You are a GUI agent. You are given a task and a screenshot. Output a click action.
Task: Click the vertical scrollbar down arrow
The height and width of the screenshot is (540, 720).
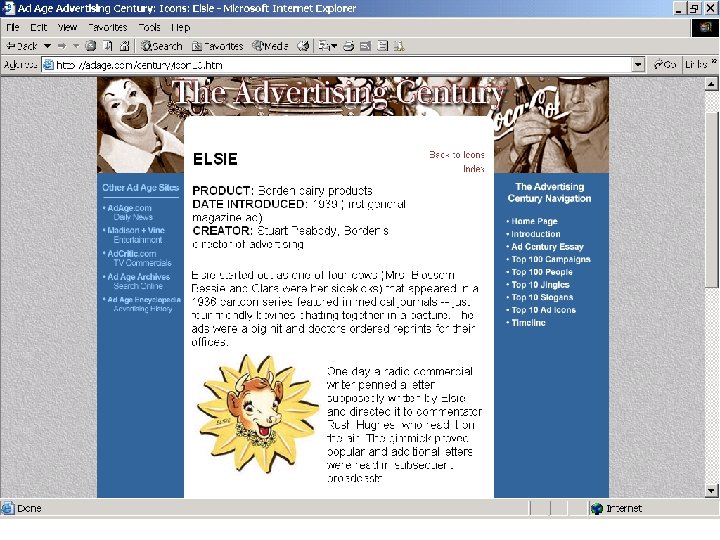[x=711, y=491]
